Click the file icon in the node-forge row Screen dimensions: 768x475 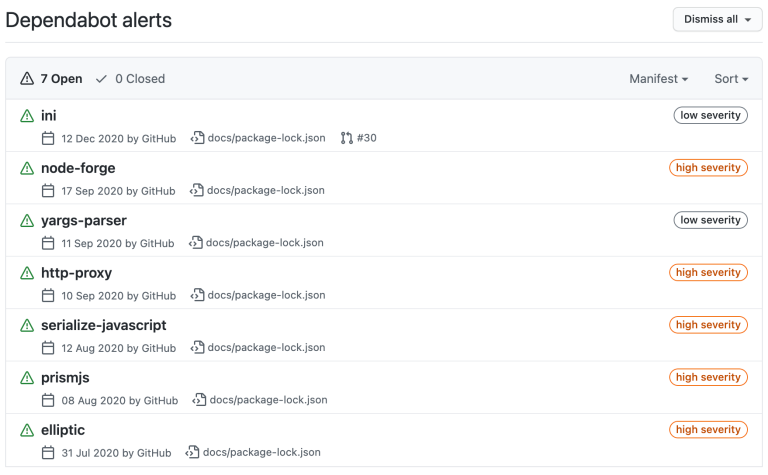coord(196,190)
